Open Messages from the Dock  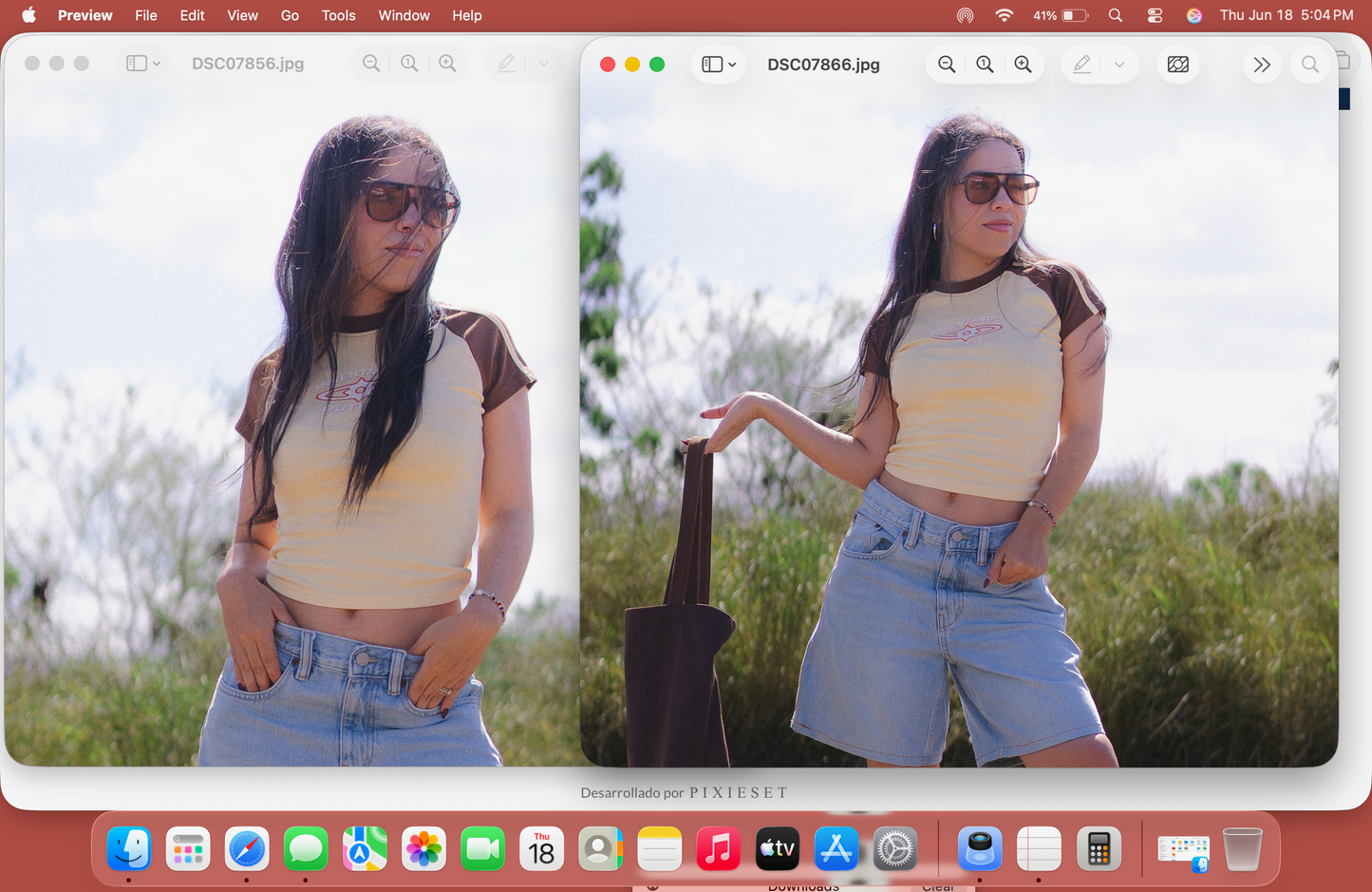pyautogui.click(x=306, y=848)
